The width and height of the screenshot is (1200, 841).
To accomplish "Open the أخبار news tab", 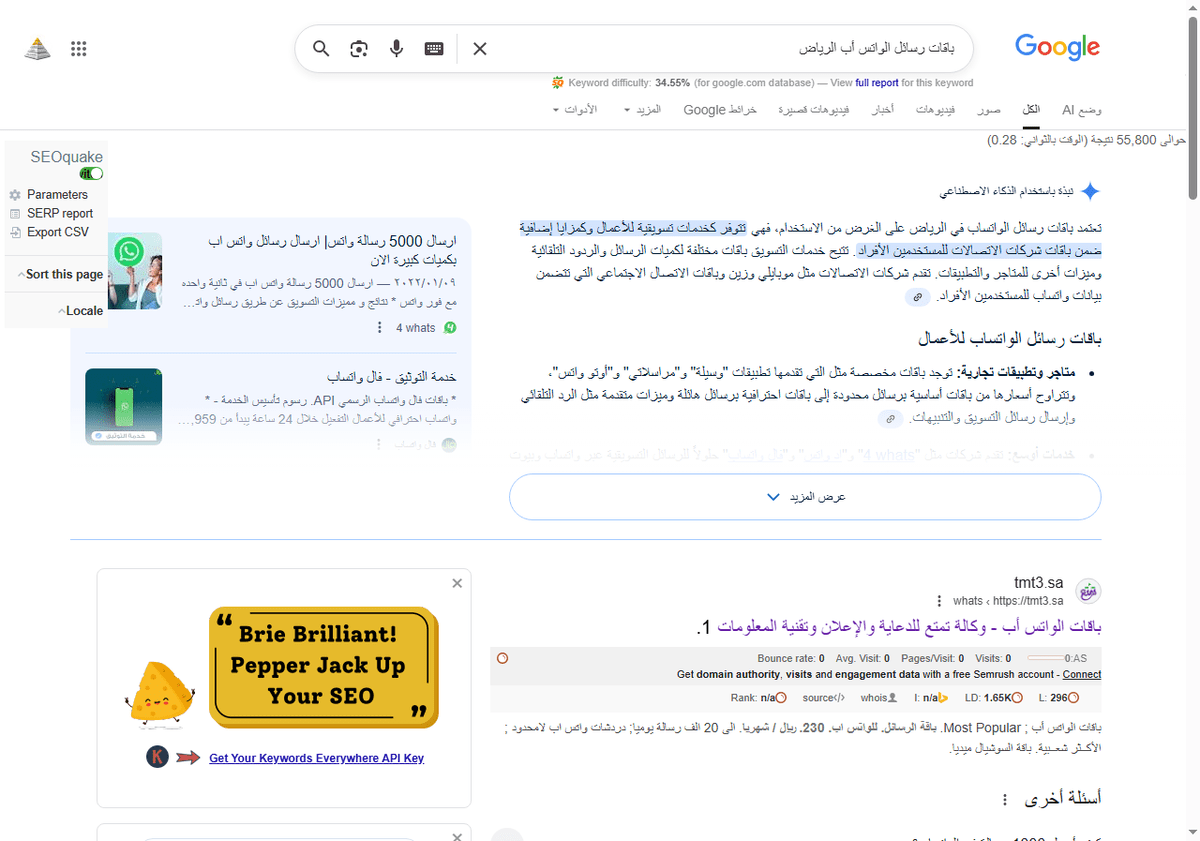I will point(882,110).
